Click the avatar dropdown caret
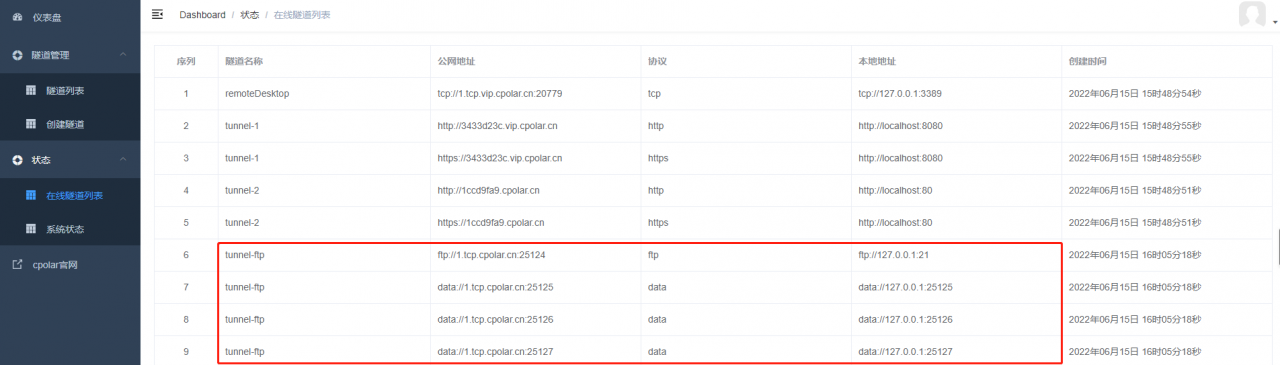This screenshot has width=1280, height=365. tap(1274, 22)
